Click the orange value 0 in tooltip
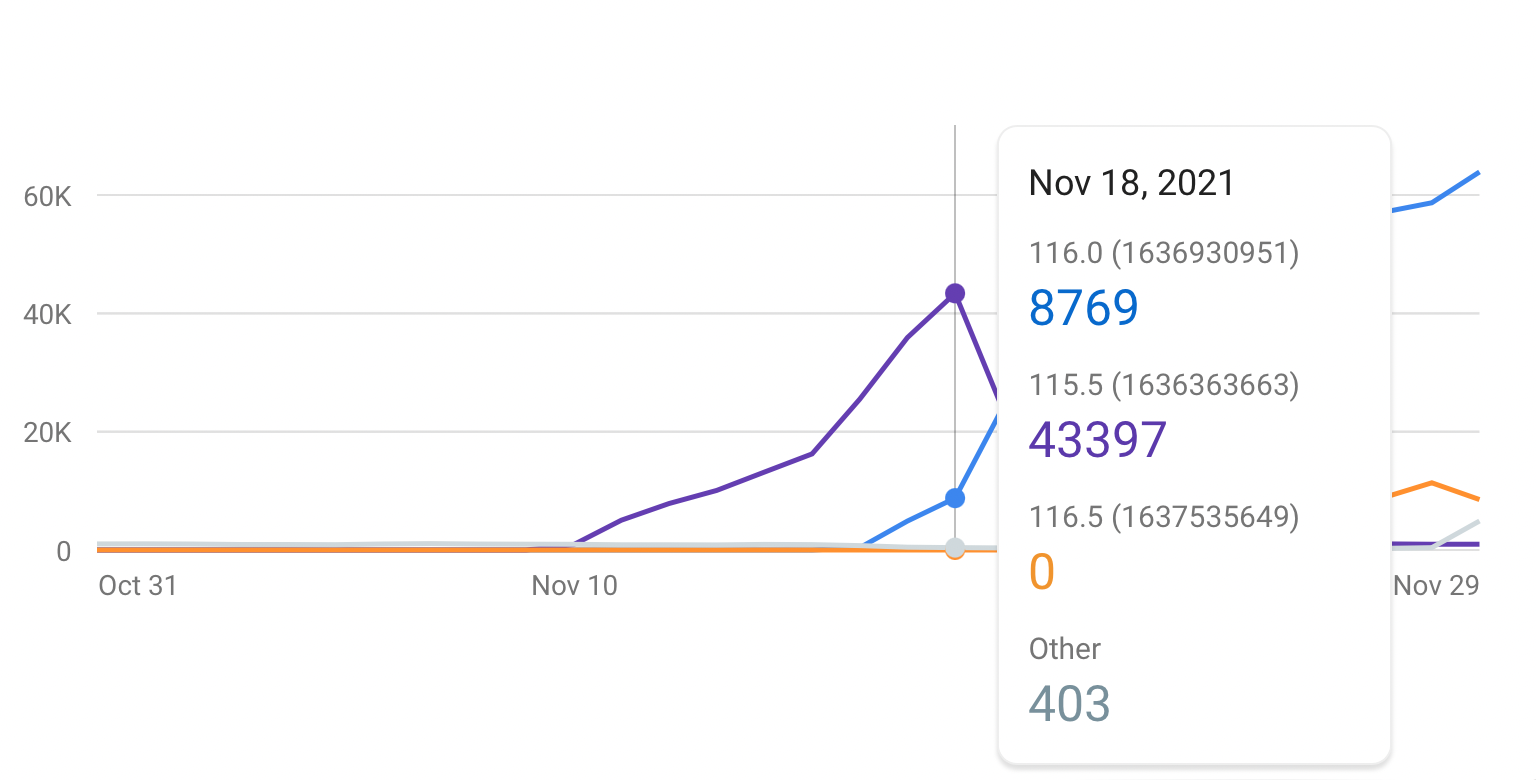The width and height of the screenshot is (1536, 780). pos(1042,572)
